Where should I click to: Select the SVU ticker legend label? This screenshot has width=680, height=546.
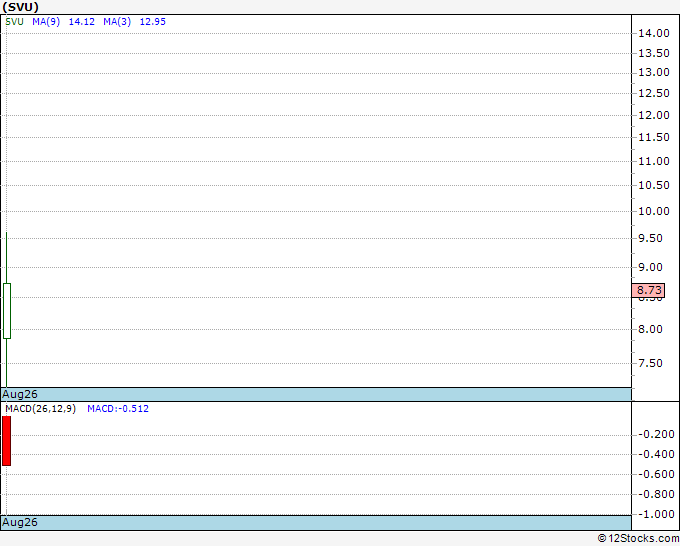[14, 22]
